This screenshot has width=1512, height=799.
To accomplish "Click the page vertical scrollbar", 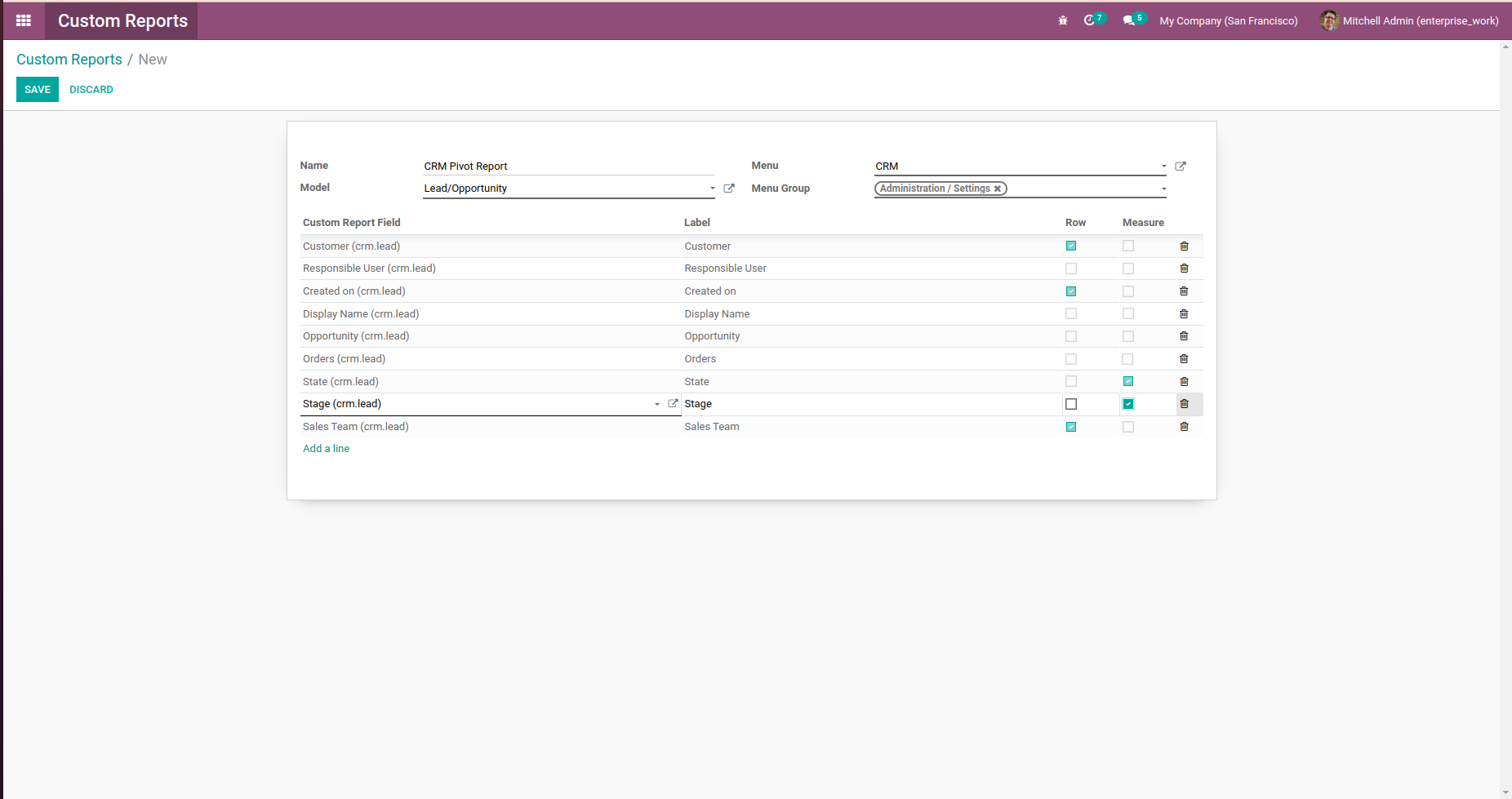I will pyautogui.click(x=1505, y=419).
